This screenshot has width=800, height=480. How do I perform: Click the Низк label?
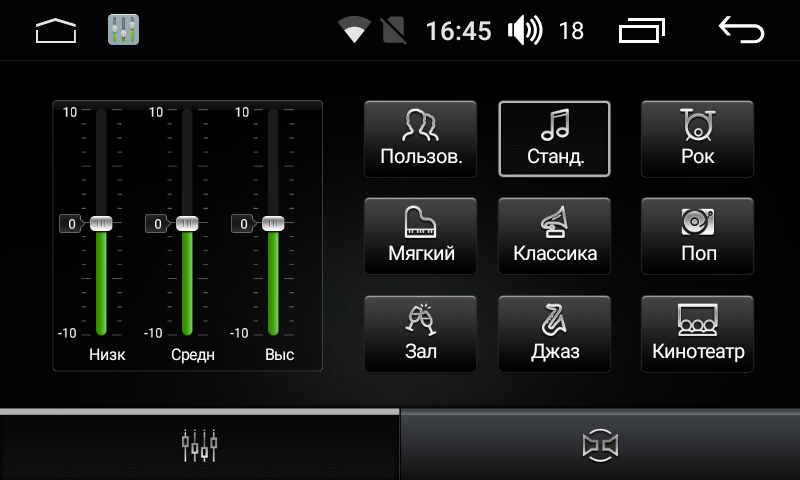[x=107, y=355]
